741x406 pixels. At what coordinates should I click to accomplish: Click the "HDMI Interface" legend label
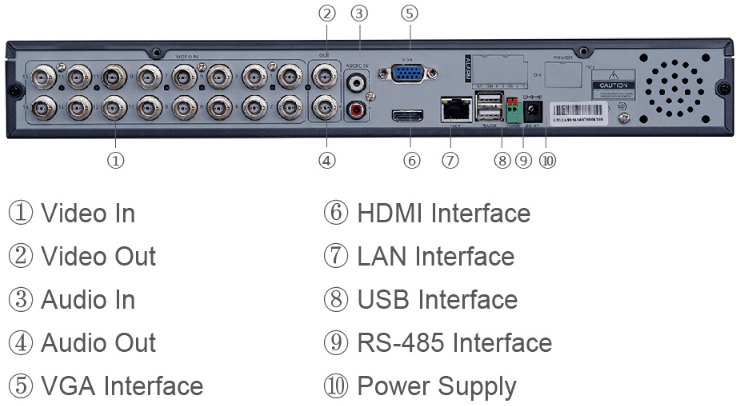[443, 213]
